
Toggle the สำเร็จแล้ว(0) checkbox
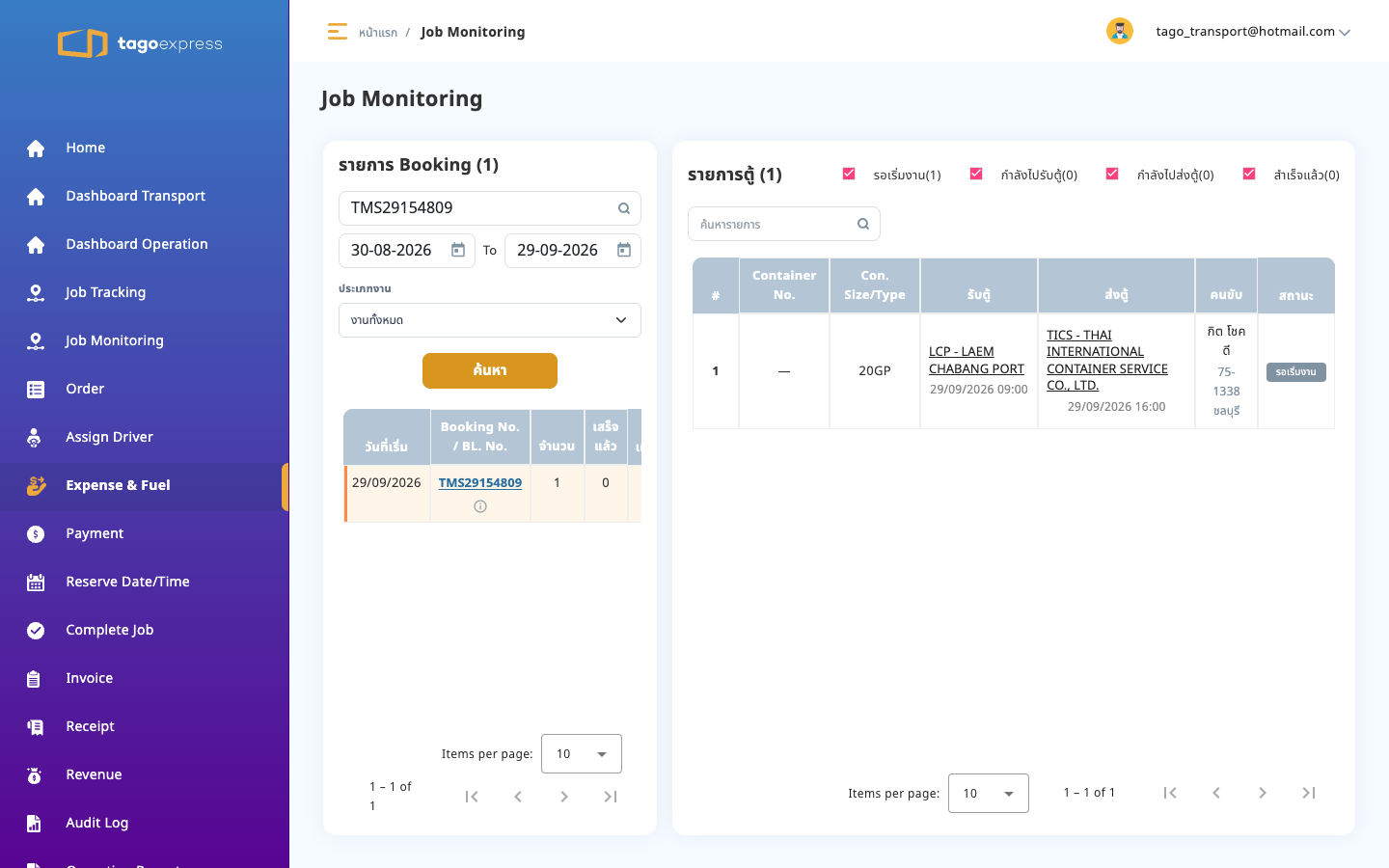click(x=1249, y=174)
